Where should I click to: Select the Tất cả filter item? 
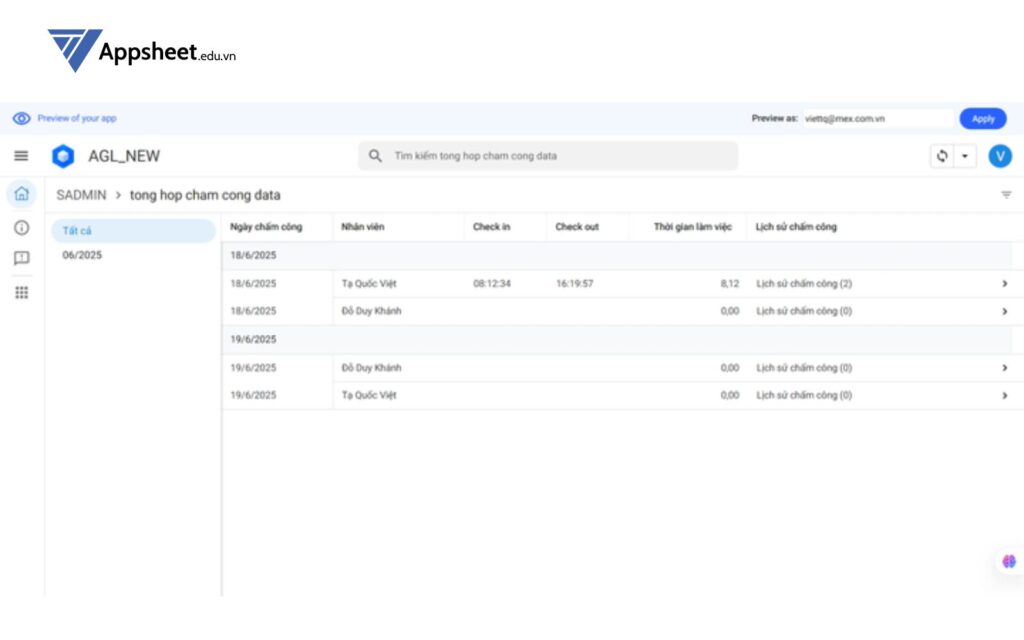tap(132, 231)
